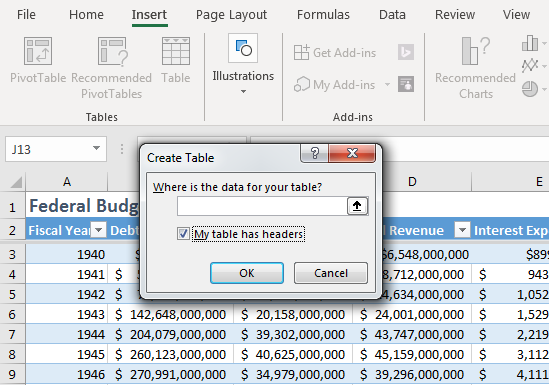The width and height of the screenshot is (549, 385).
Task: Click the cell containing 1944
Action: point(67,334)
